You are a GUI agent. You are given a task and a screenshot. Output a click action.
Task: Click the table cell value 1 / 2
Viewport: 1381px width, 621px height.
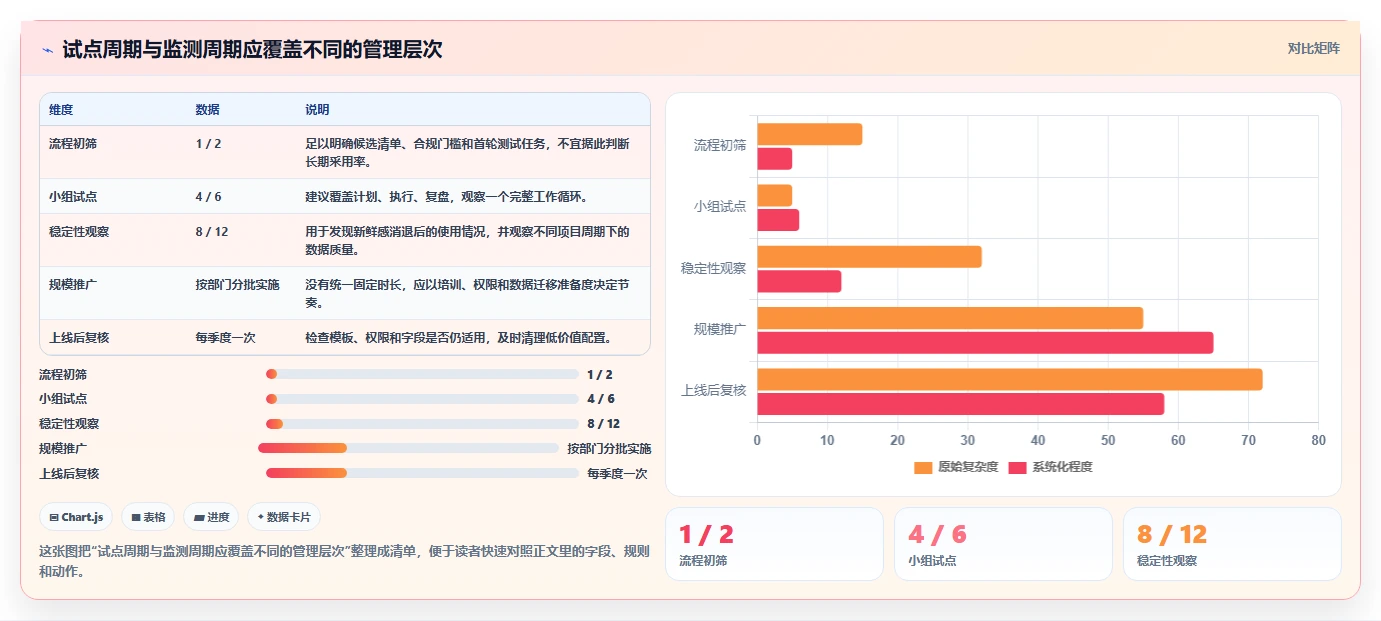[x=208, y=144]
